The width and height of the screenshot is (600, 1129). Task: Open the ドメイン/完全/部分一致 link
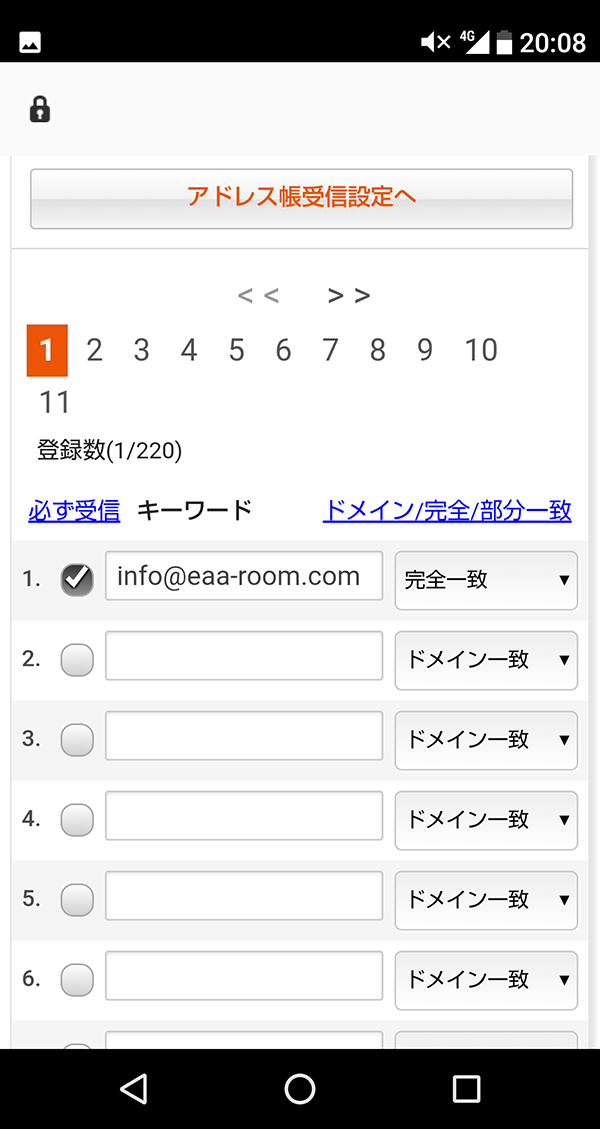[x=447, y=510]
